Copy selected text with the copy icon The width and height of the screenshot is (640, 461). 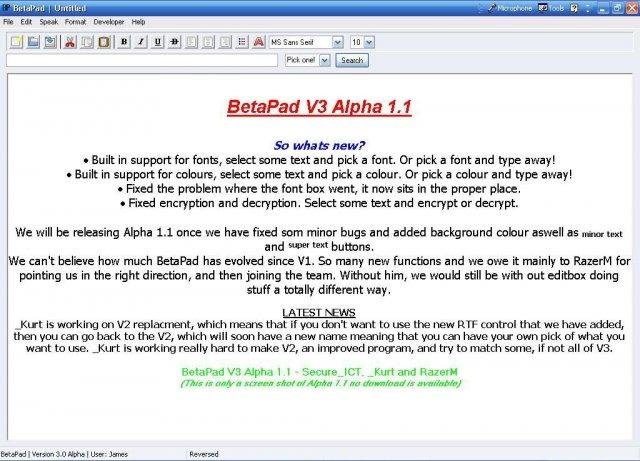(87, 42)
